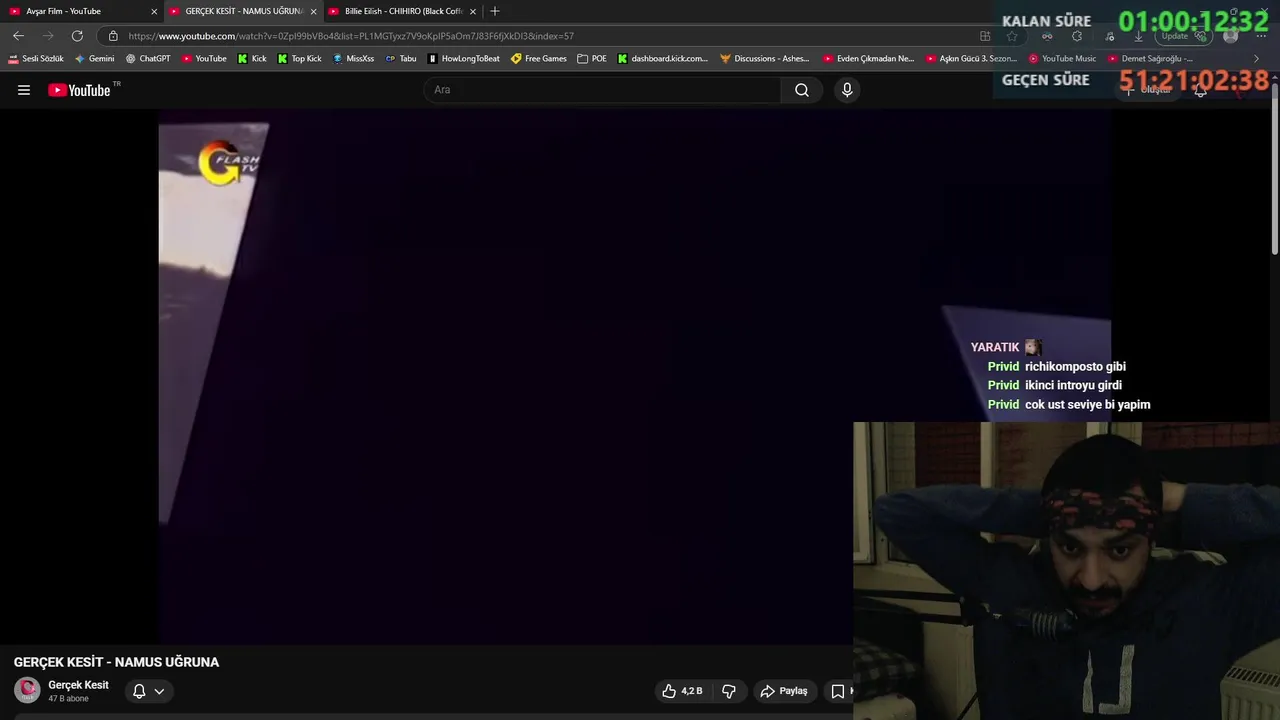1280x720 pixels.
Task: Select the video title GERÇEK KESİT - NAMUS UĞRUNA
Action: [x=116, y=662]
